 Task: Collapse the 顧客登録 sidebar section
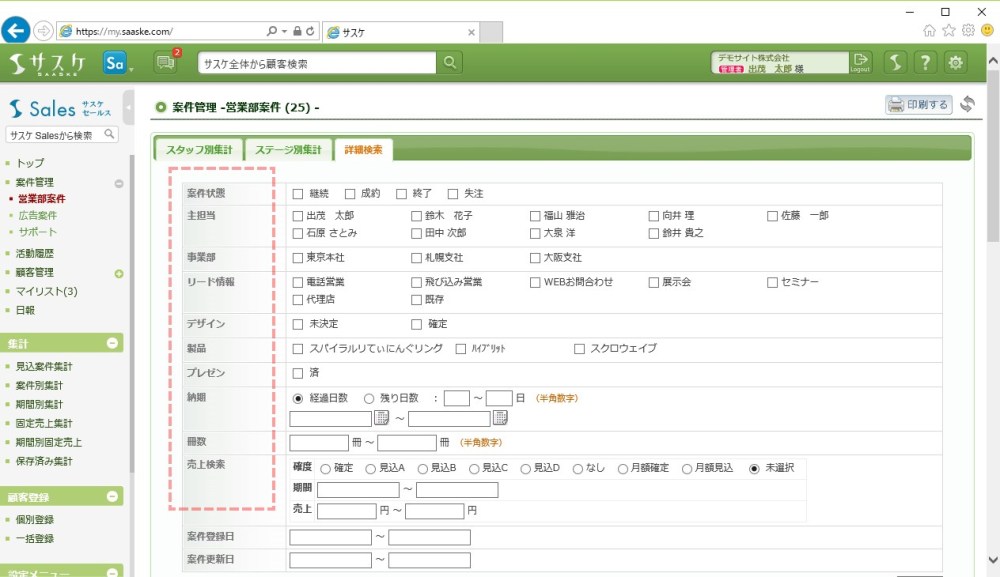113,497
